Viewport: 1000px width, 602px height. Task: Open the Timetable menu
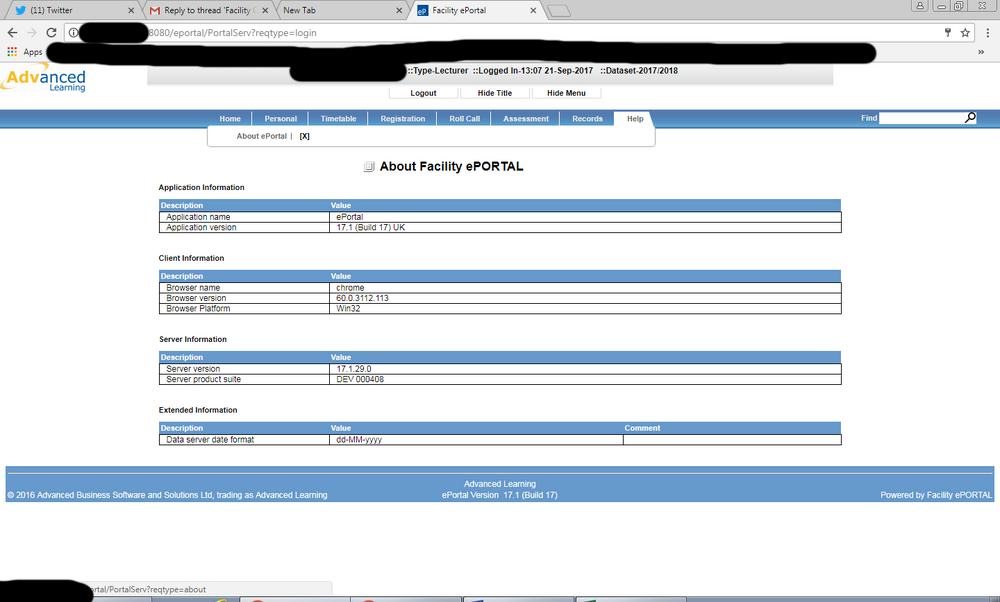(339, 119)
